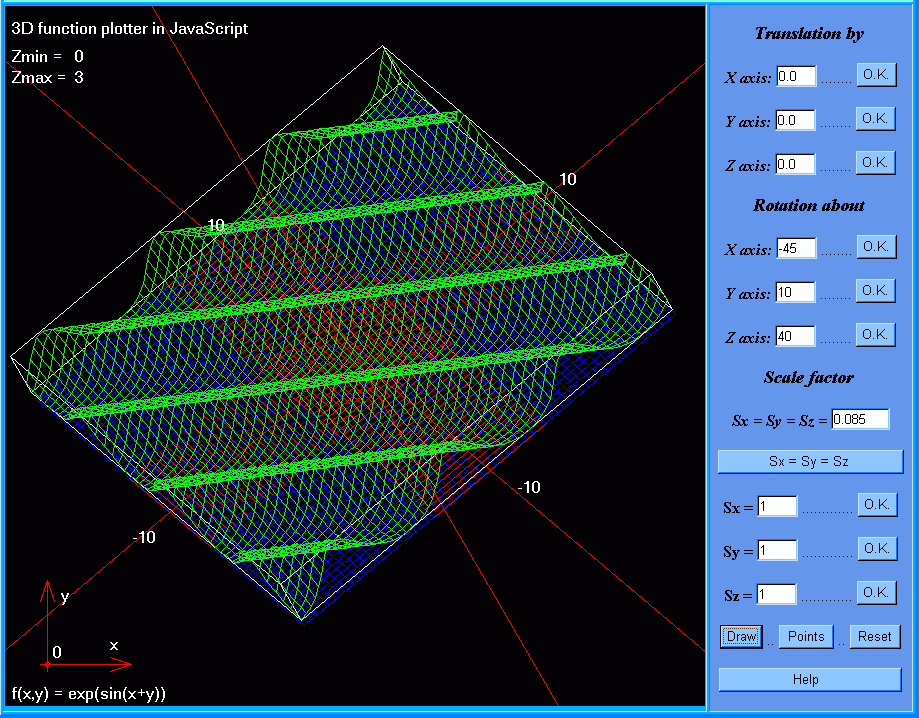The image size is (919, 718).
Task: Click the Zmin = 0 readout
Action: (47, 56)
